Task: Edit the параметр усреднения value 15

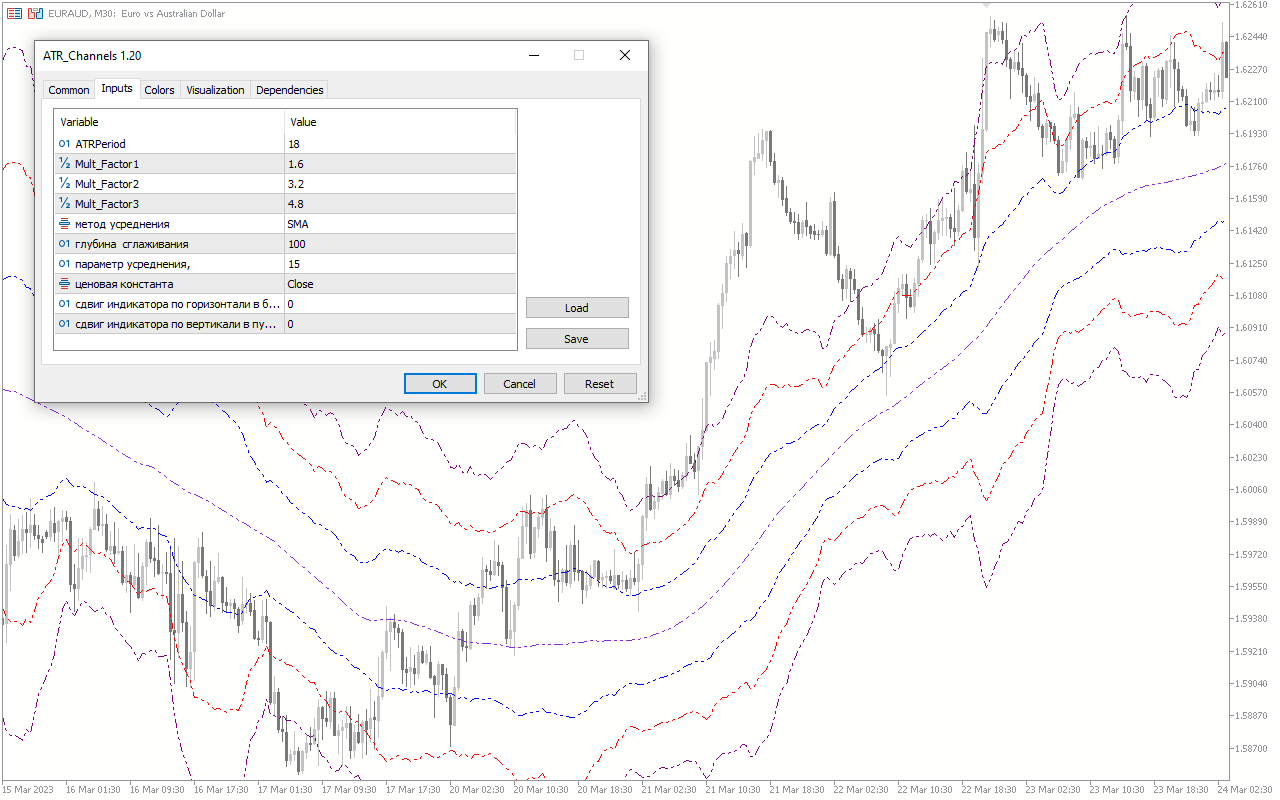Action: coord(400,264)
